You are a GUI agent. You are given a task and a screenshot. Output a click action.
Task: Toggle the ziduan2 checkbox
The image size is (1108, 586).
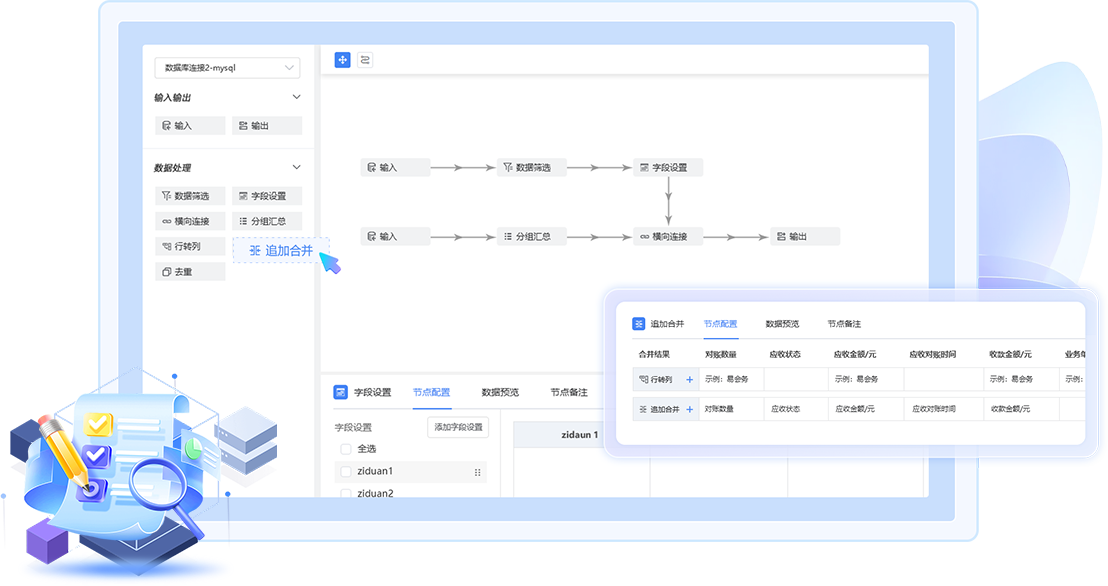point(346,493)
